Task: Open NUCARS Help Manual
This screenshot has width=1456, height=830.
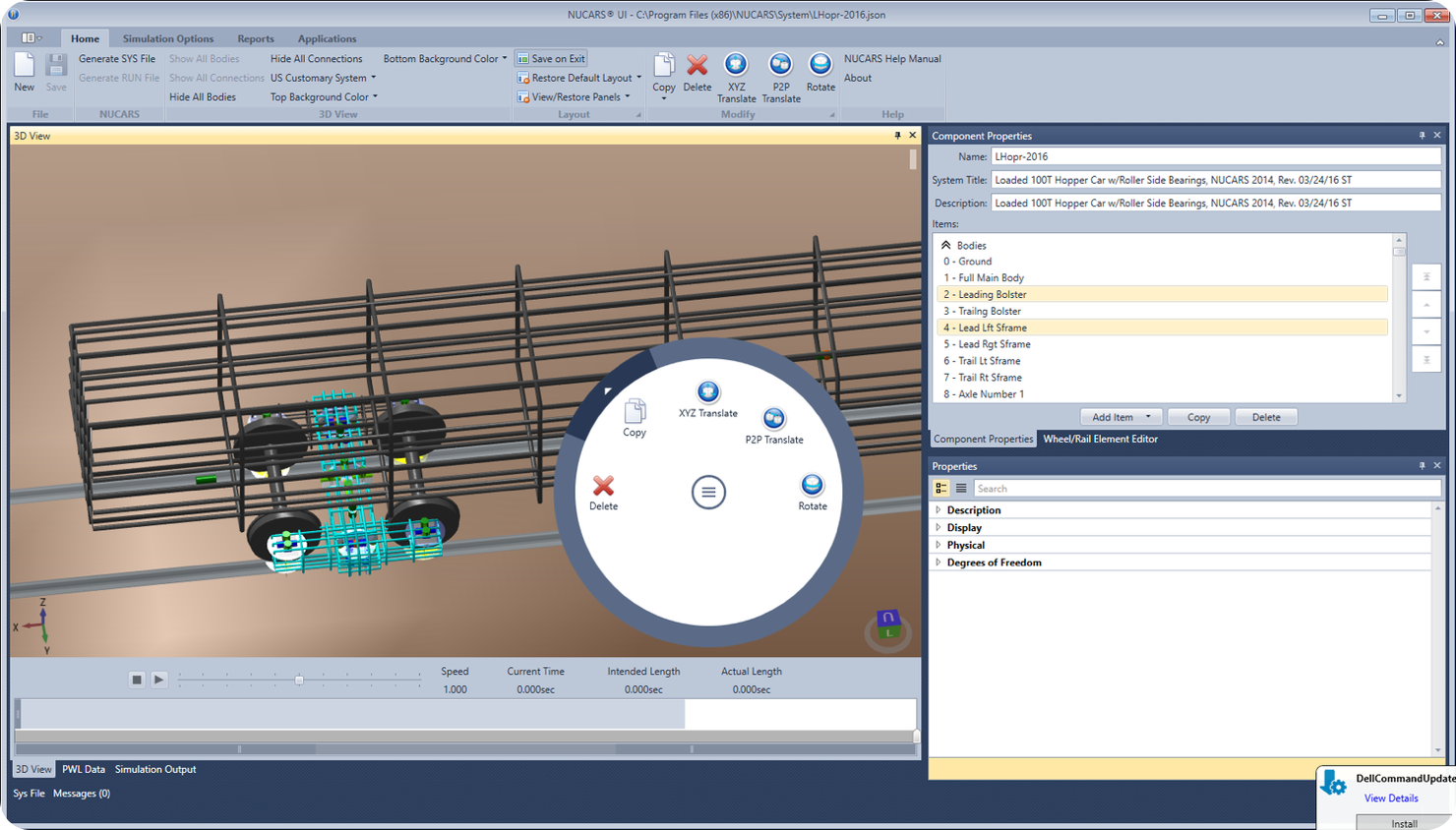Action: coord(892,59)
